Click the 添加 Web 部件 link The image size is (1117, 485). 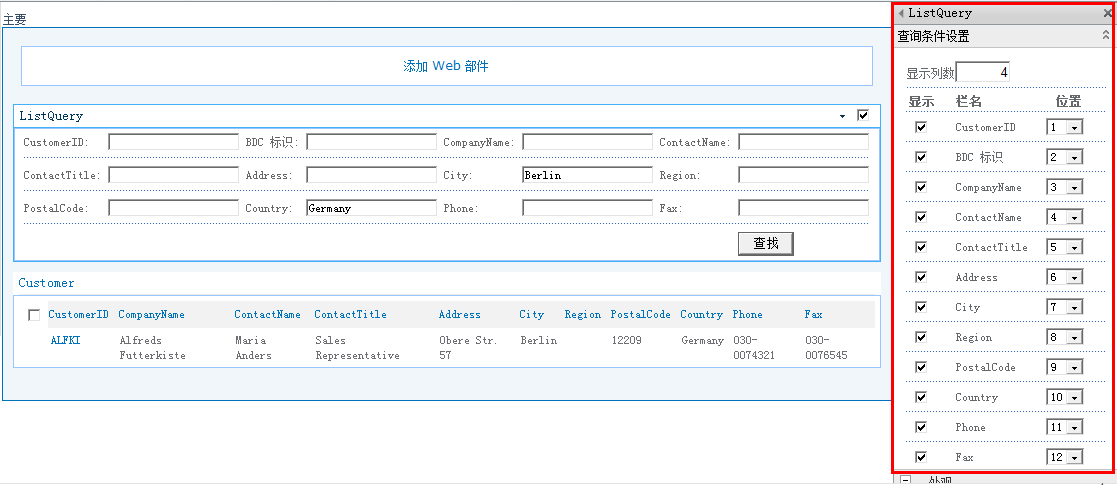(x=446, y=66)
